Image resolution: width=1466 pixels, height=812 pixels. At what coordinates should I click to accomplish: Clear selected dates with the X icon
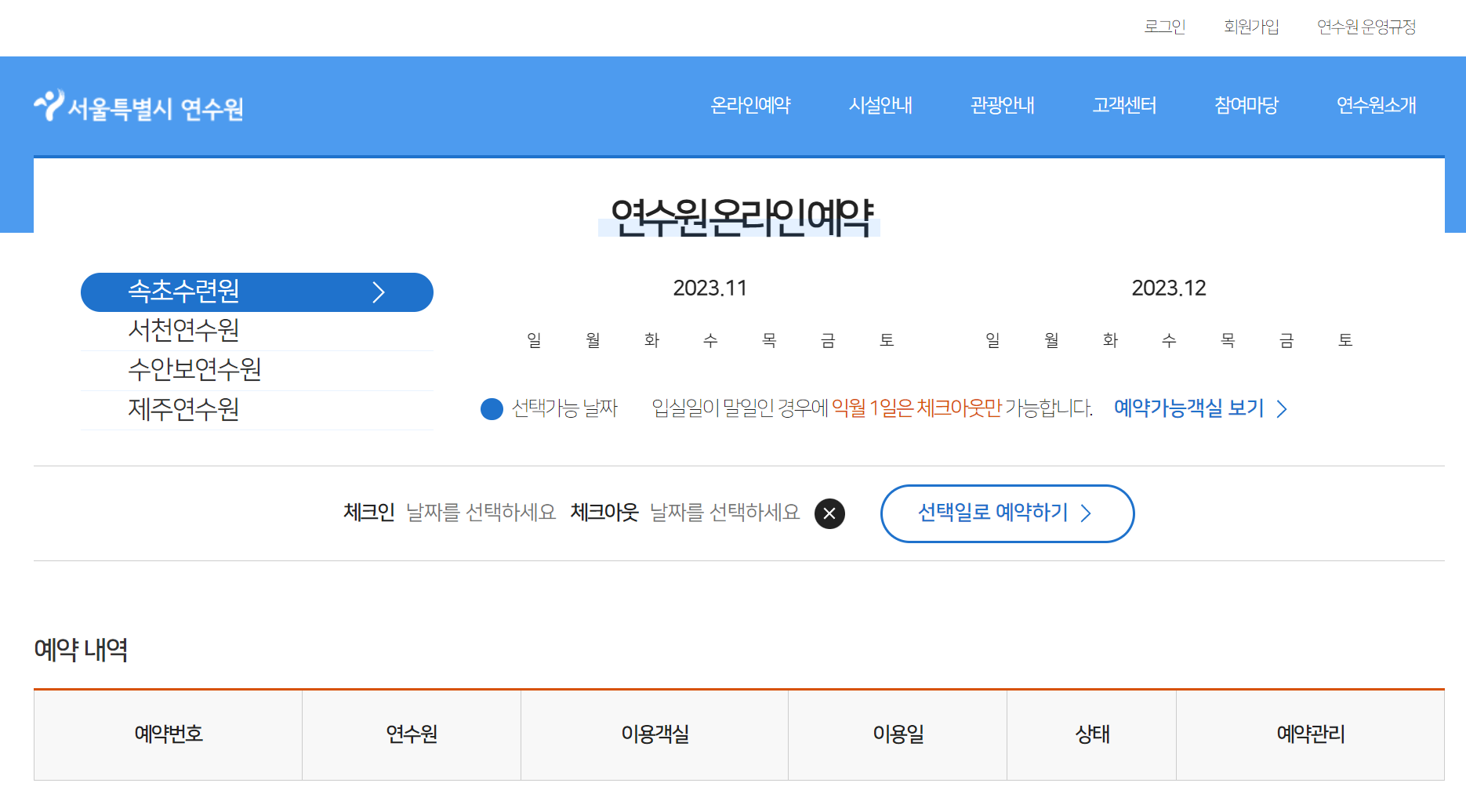coord(829,513)
